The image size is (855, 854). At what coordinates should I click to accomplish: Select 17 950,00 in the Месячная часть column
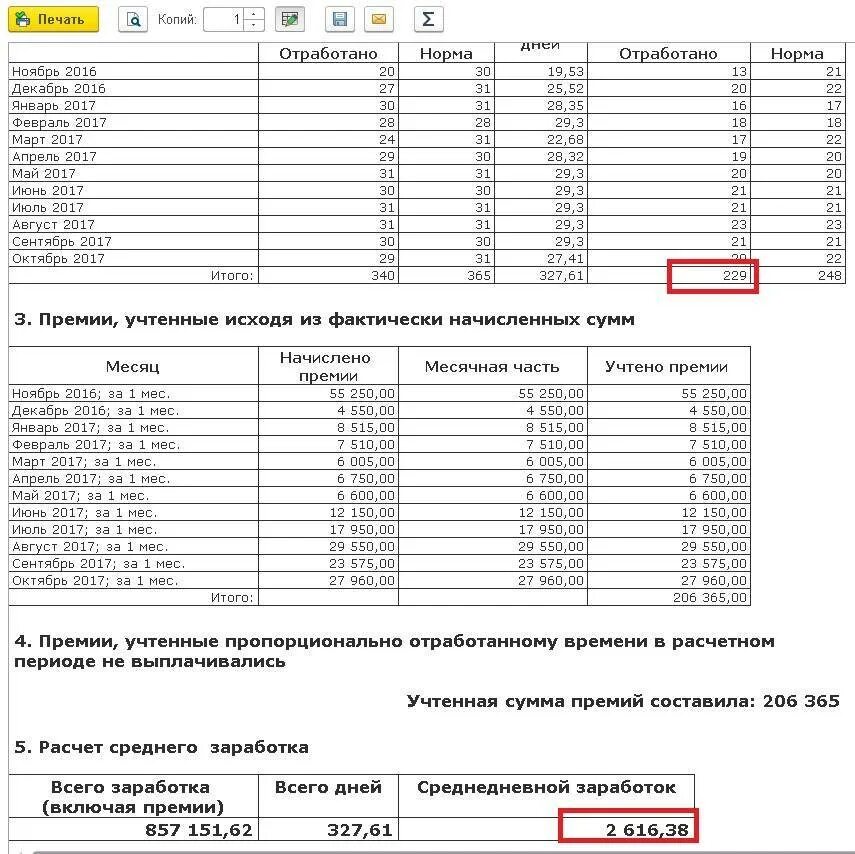(x=492, y=530)
